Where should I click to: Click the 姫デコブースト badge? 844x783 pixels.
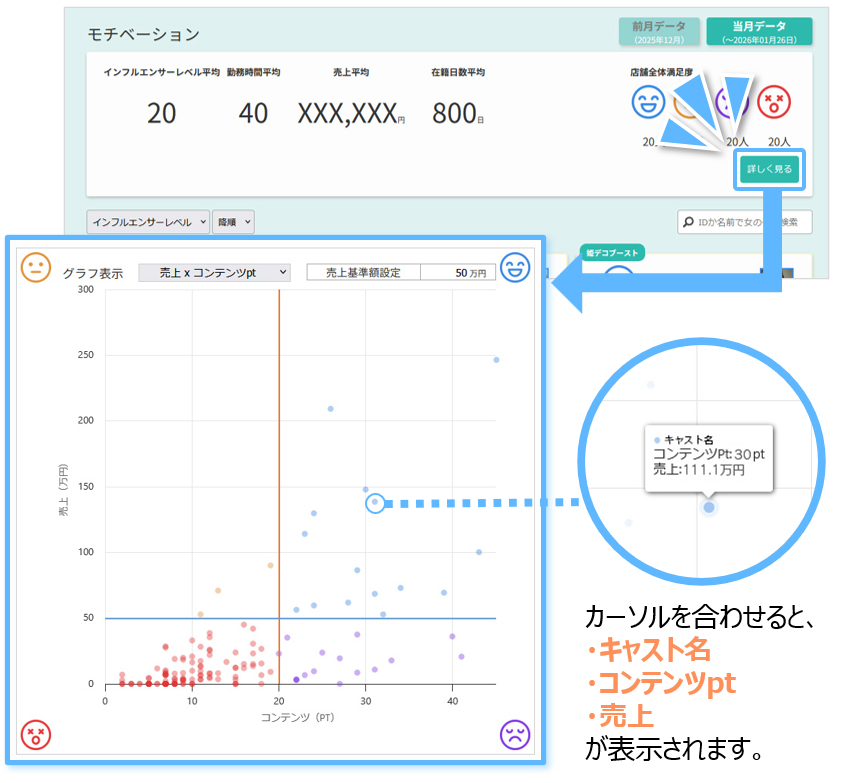[613, 253]
